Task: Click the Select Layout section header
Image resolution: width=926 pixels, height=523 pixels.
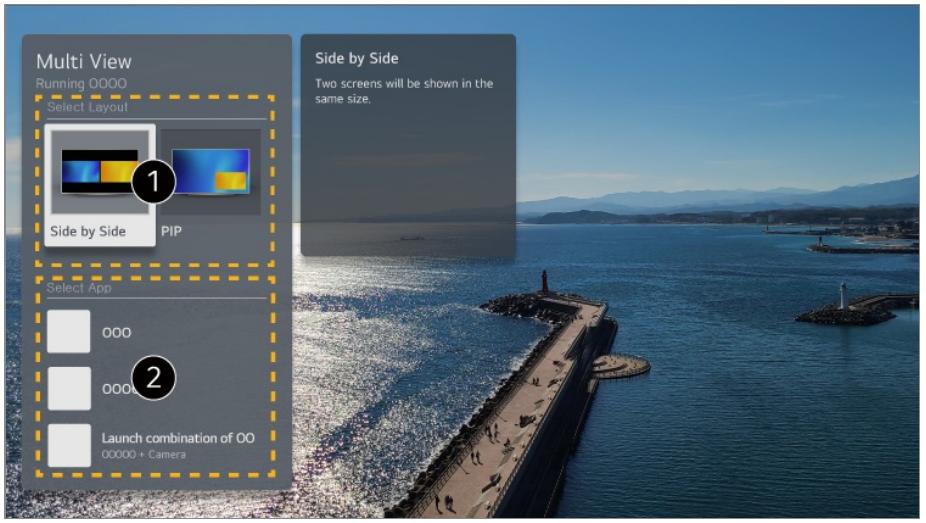Action: [x=88, y=107]
